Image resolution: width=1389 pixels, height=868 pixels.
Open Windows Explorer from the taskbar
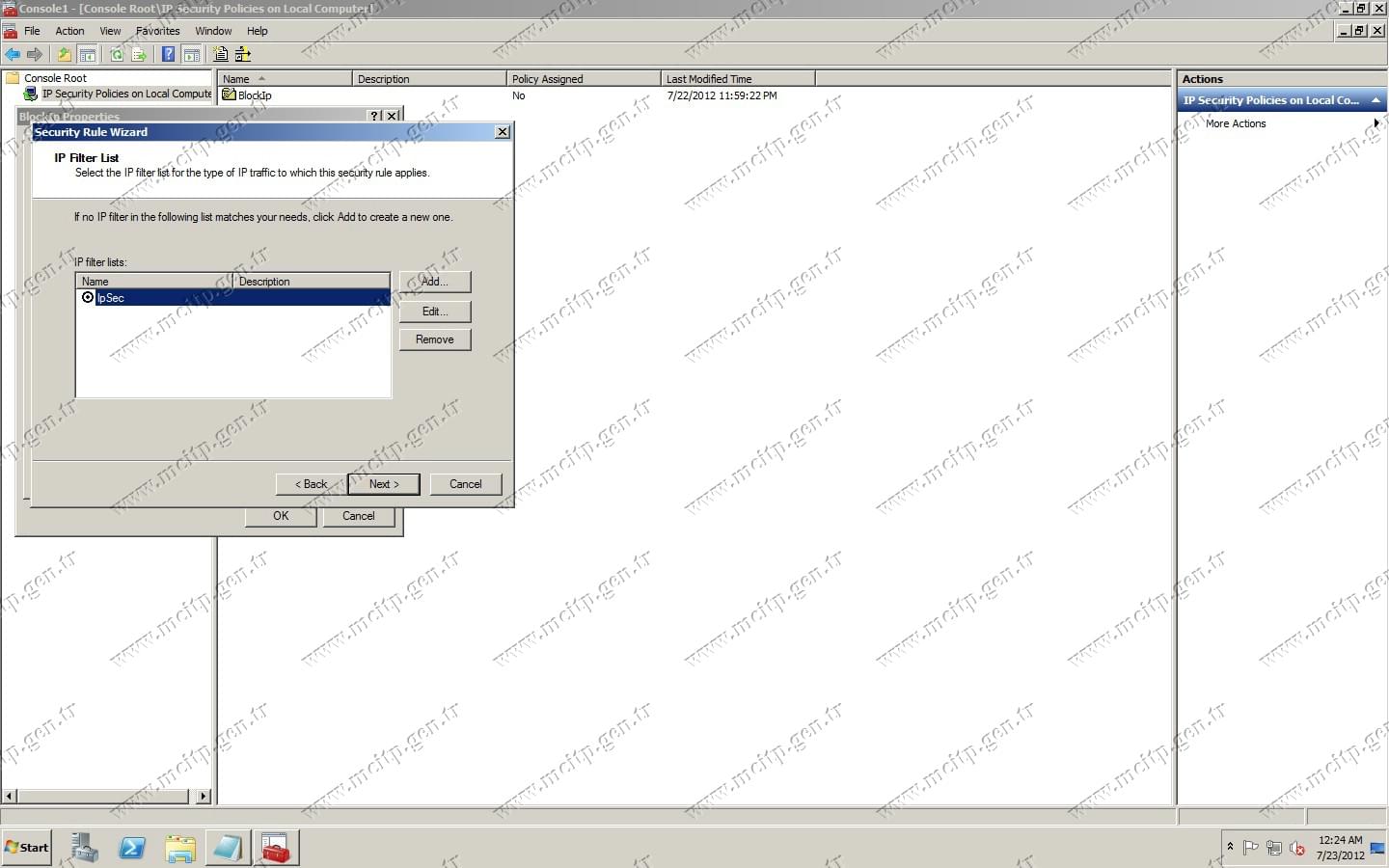pyautogui.click(x=180, y=848)
